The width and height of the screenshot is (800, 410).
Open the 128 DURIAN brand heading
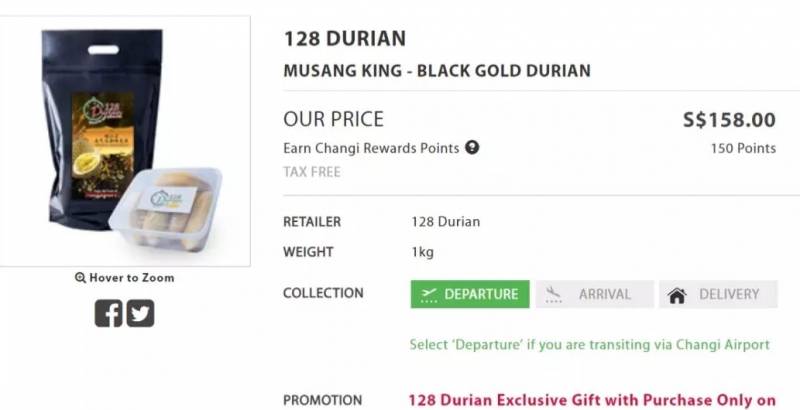(x=345, y=39)
